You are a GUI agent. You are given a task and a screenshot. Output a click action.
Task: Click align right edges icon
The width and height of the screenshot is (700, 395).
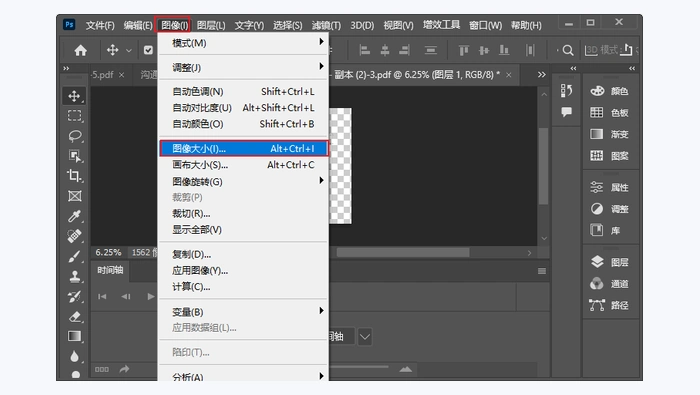(x=404, y=50)
